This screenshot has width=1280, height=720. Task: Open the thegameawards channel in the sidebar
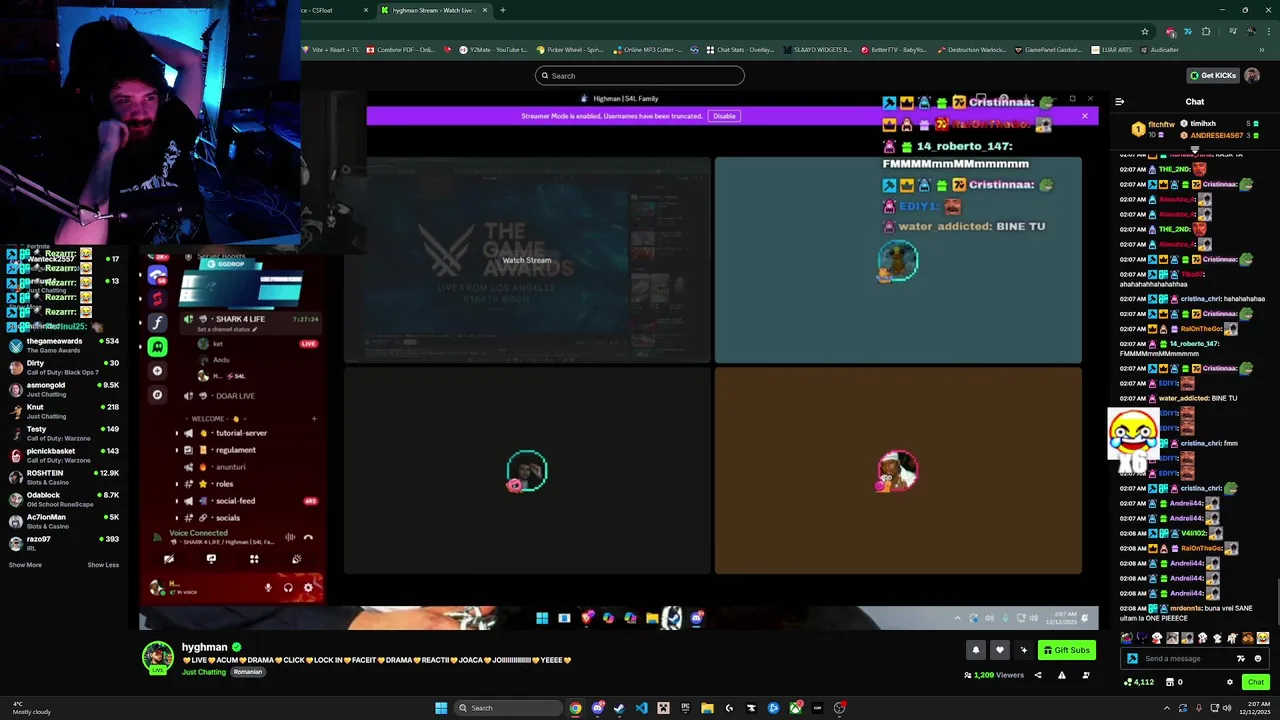[62, 345]
